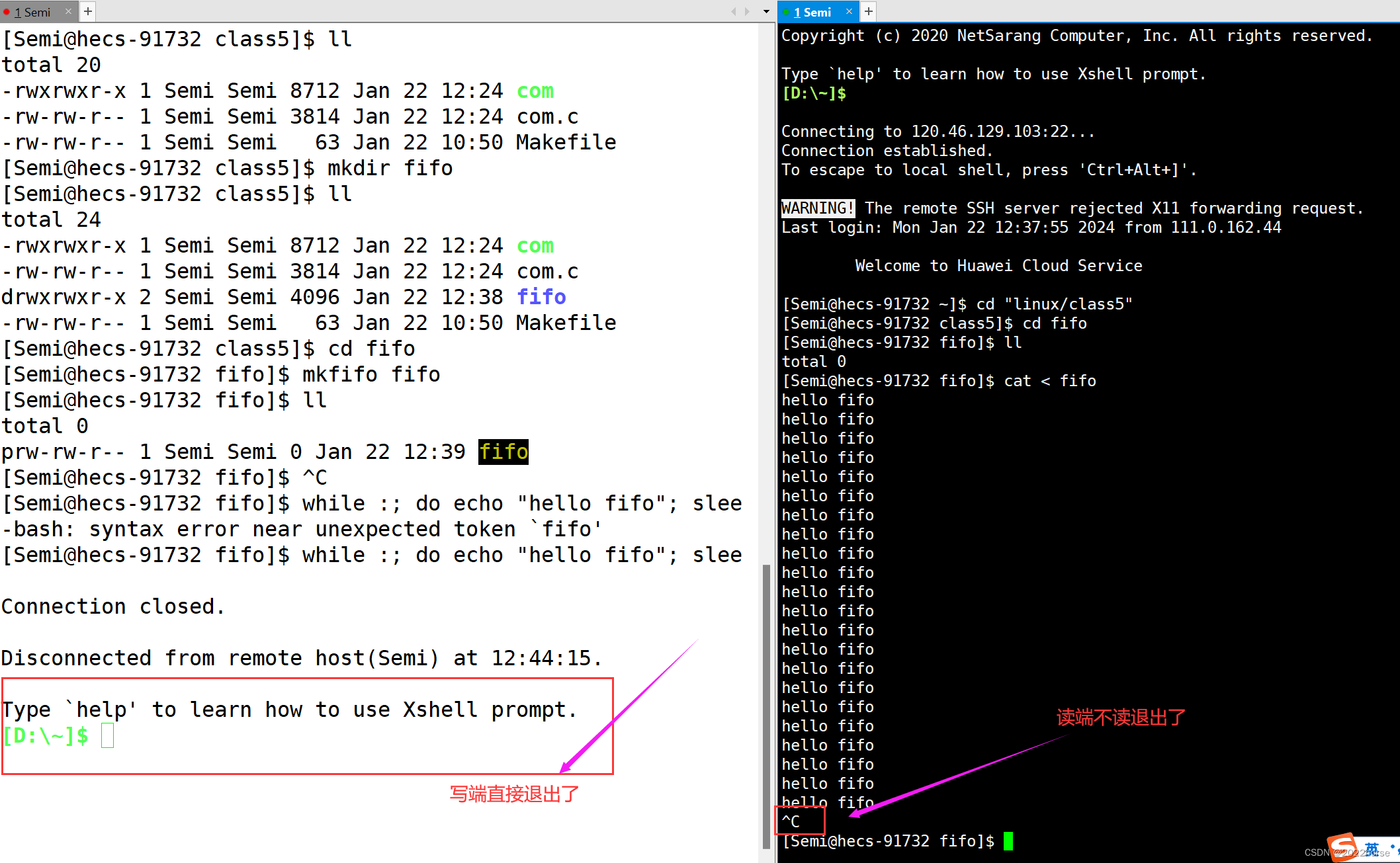
Task: Click the black-highlighted 'fifo' pipe name
Action: point(503,452)
